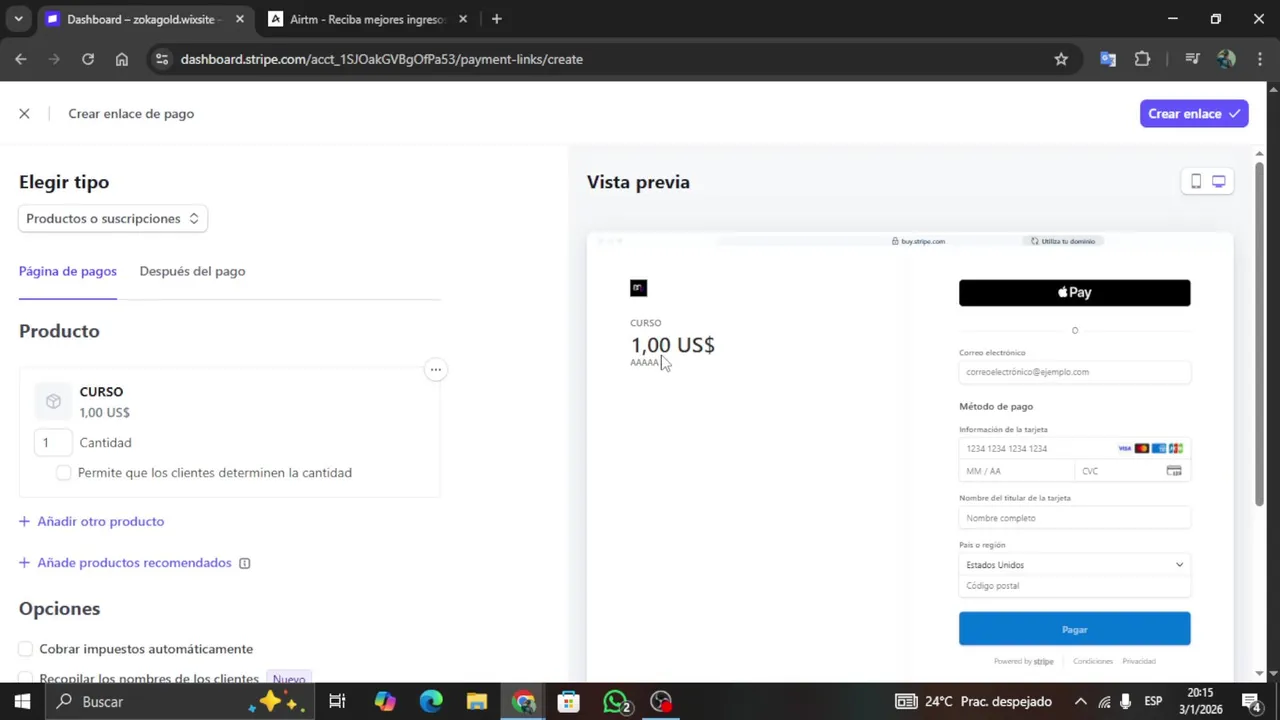The width and height of the screenshot is (1280, 720).
Task: Click the Crear enlace button
Action: point(1194,114)
